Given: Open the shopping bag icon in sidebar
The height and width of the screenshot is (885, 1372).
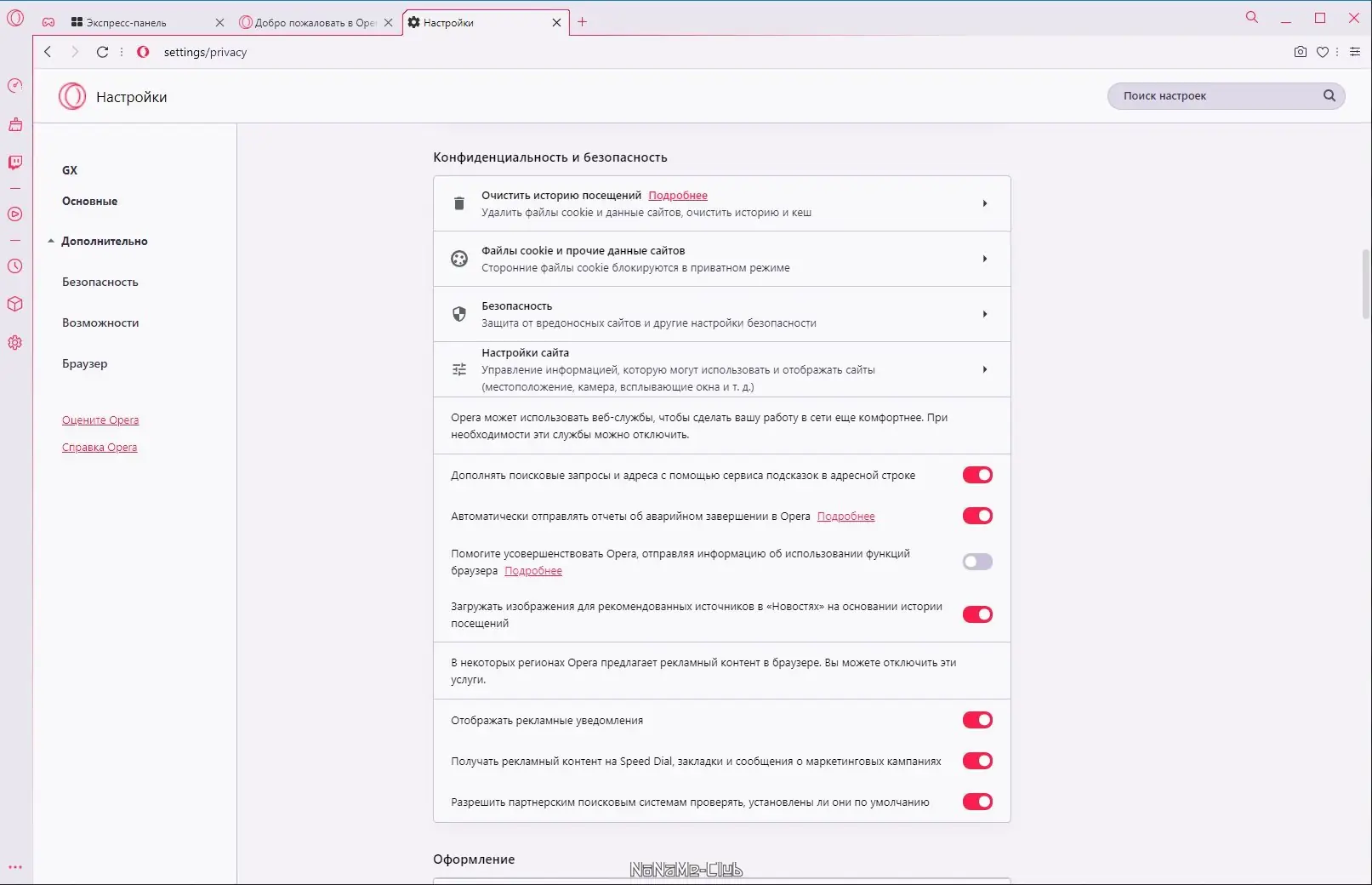Looking at the screenshot, I should coord(15,124).
